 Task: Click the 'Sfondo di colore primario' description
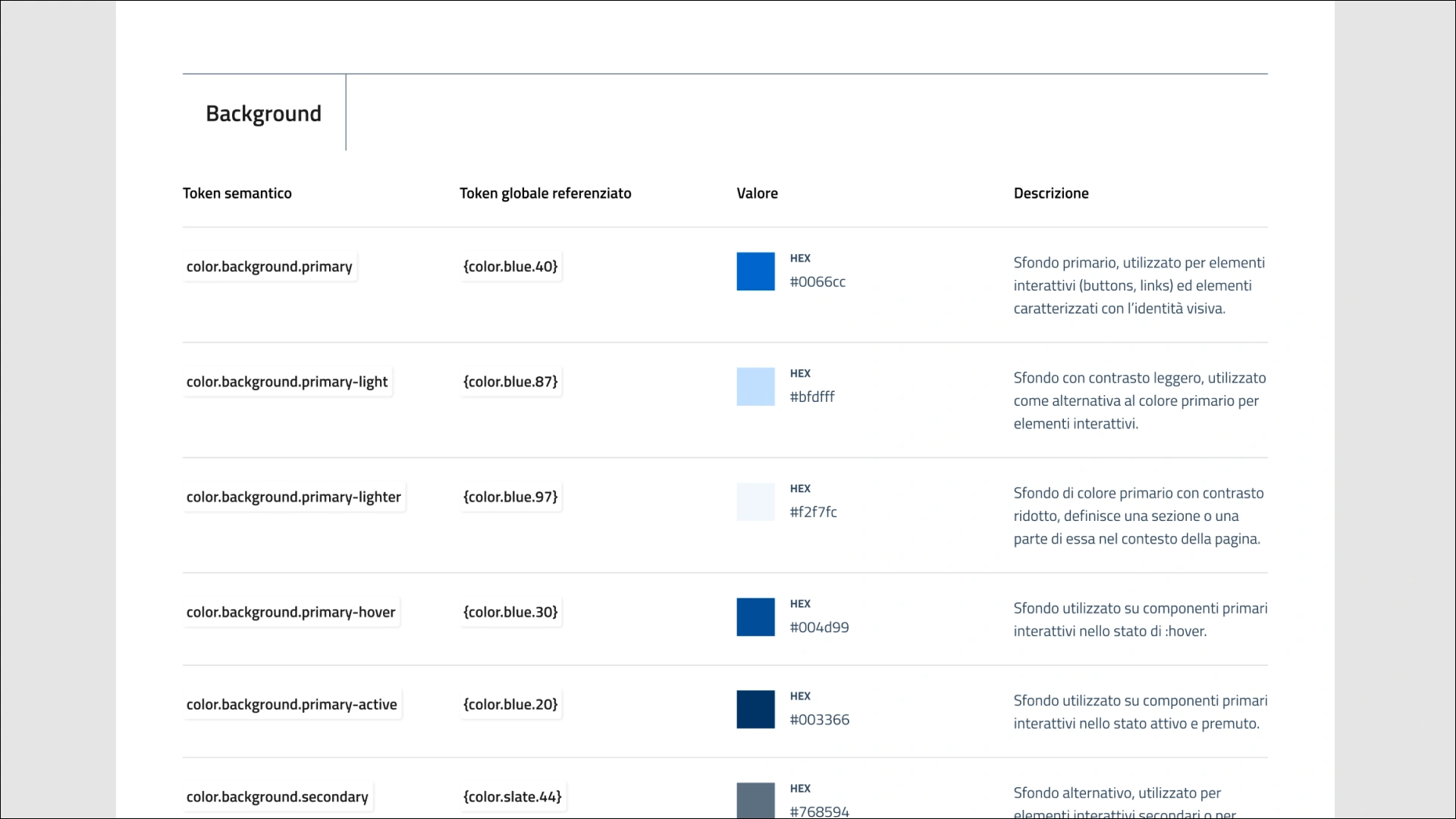pos(1139,516)
